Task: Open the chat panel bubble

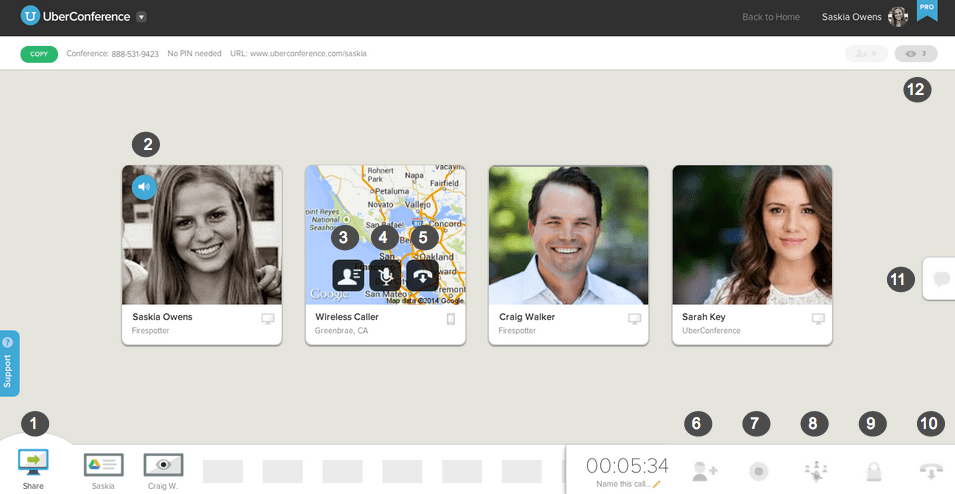Action: [x=941, y=279]
